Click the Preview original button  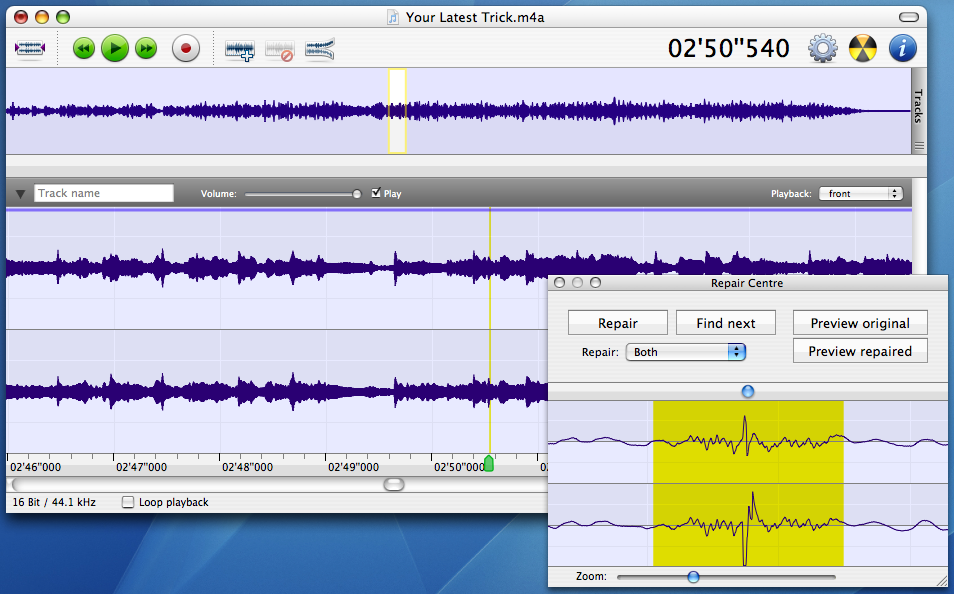pos(860,323)
